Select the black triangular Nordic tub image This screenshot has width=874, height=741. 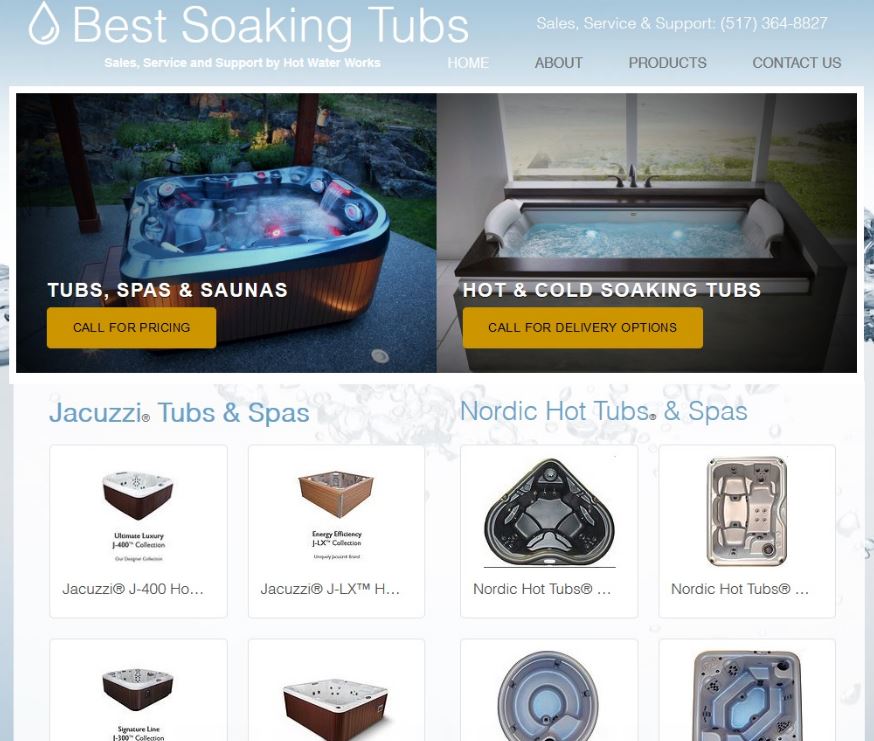click(550, 513)
